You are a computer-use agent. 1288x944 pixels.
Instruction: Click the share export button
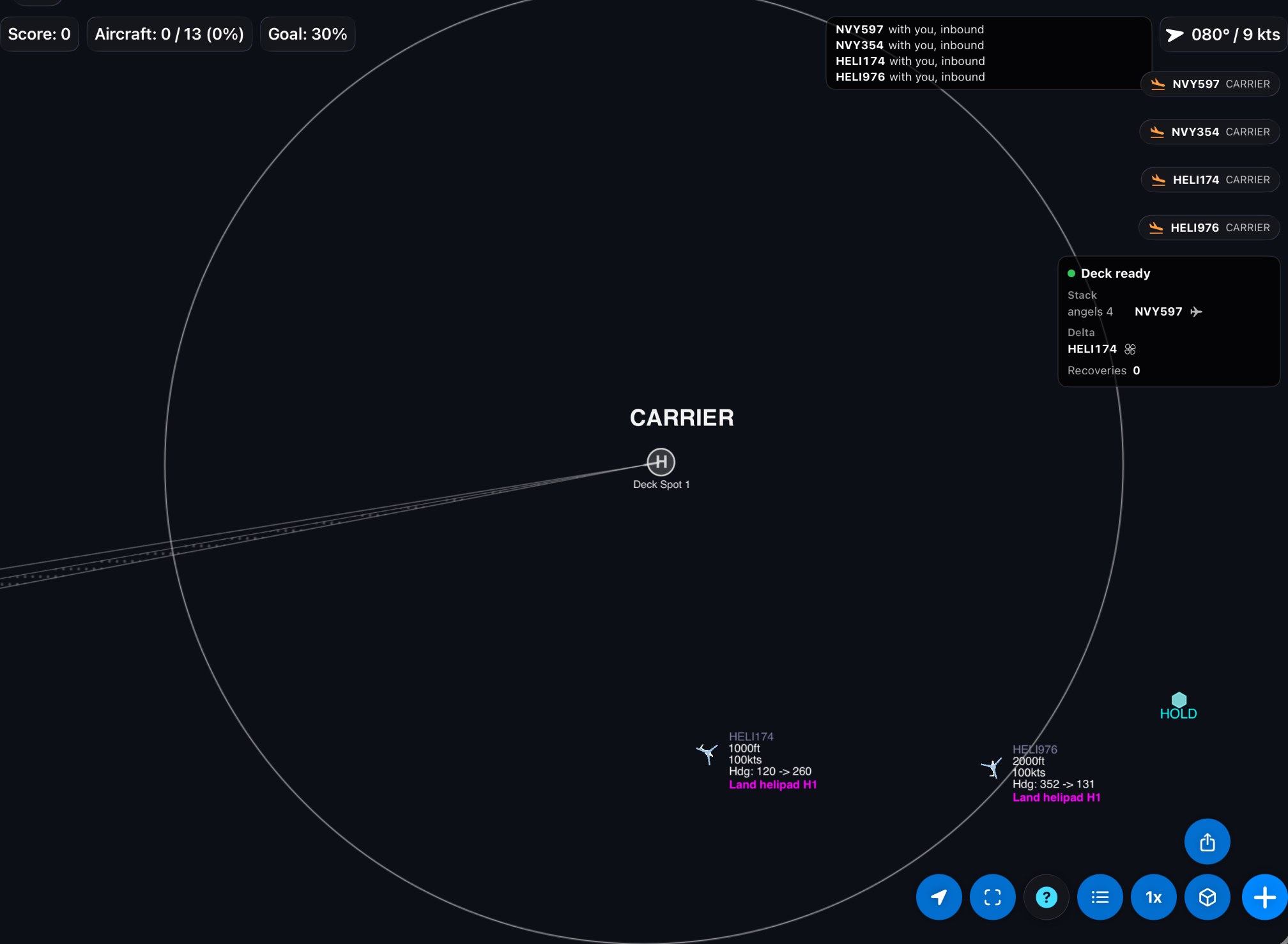(x=1207, y=841)
